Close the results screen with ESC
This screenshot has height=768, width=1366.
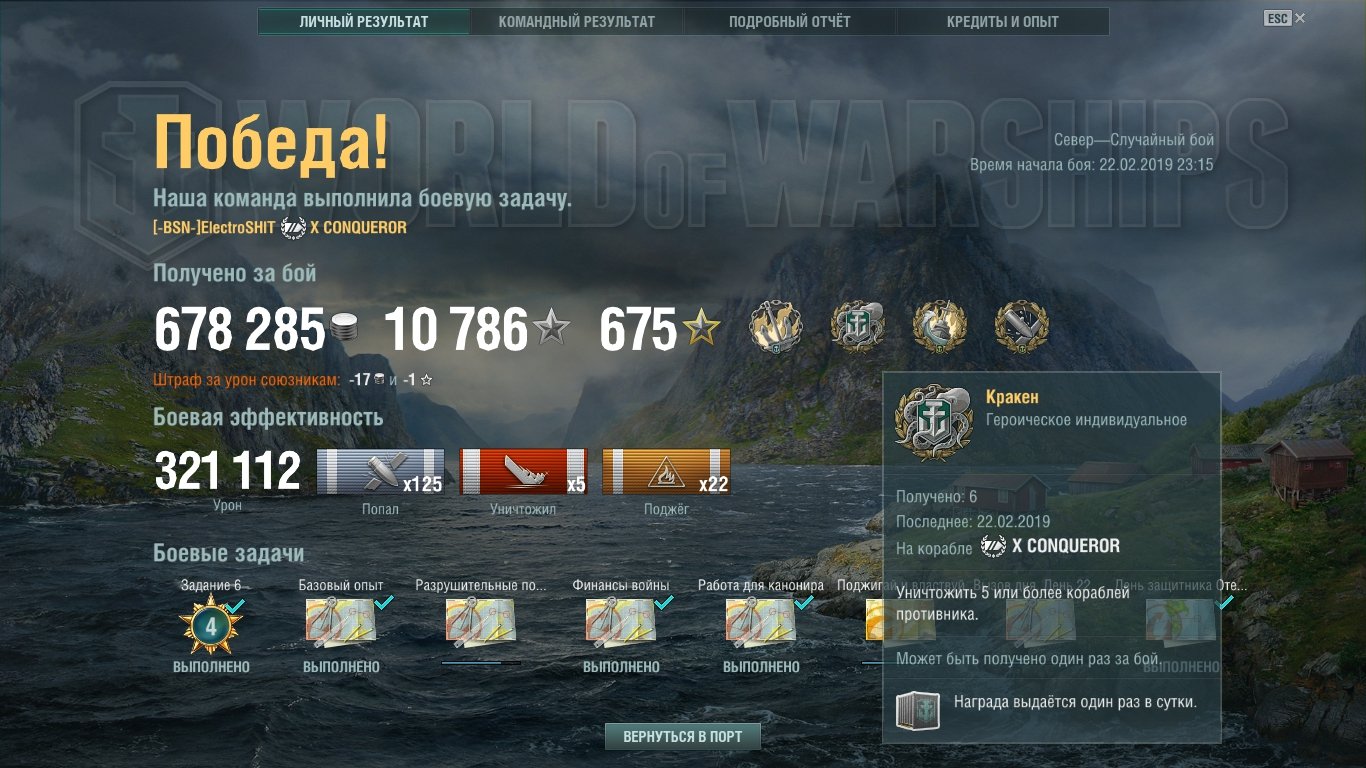[x=1284, y=18]
